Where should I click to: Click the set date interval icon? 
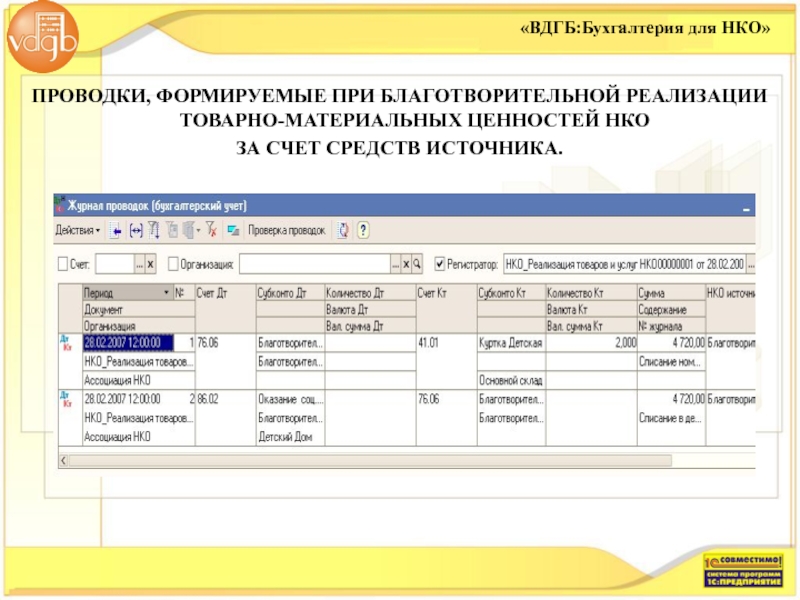136,231
